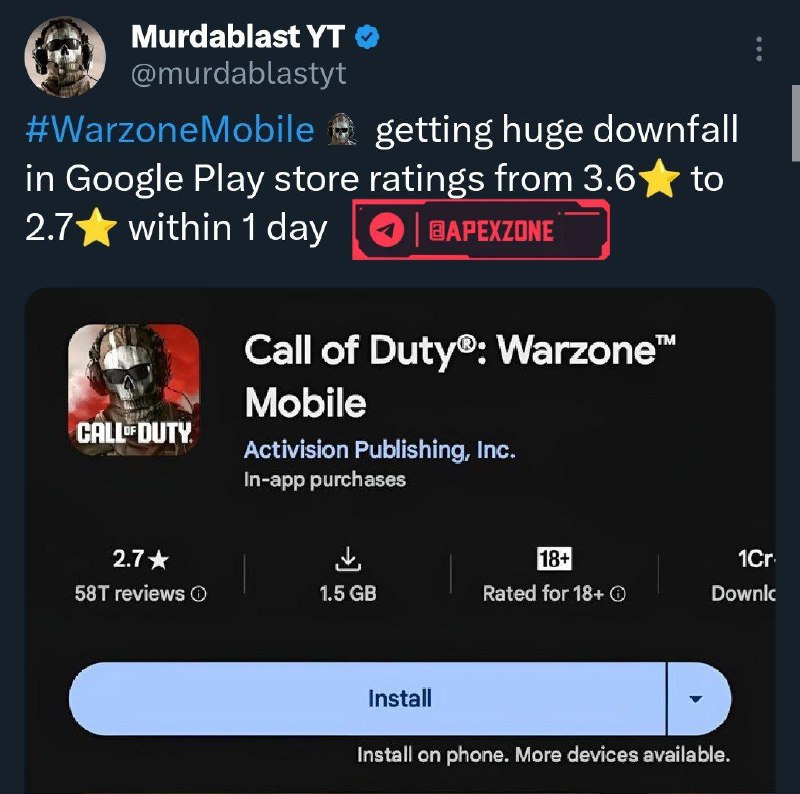
Task: Open the #WarzoneMobile hashtag
Action: click(169, 130)
